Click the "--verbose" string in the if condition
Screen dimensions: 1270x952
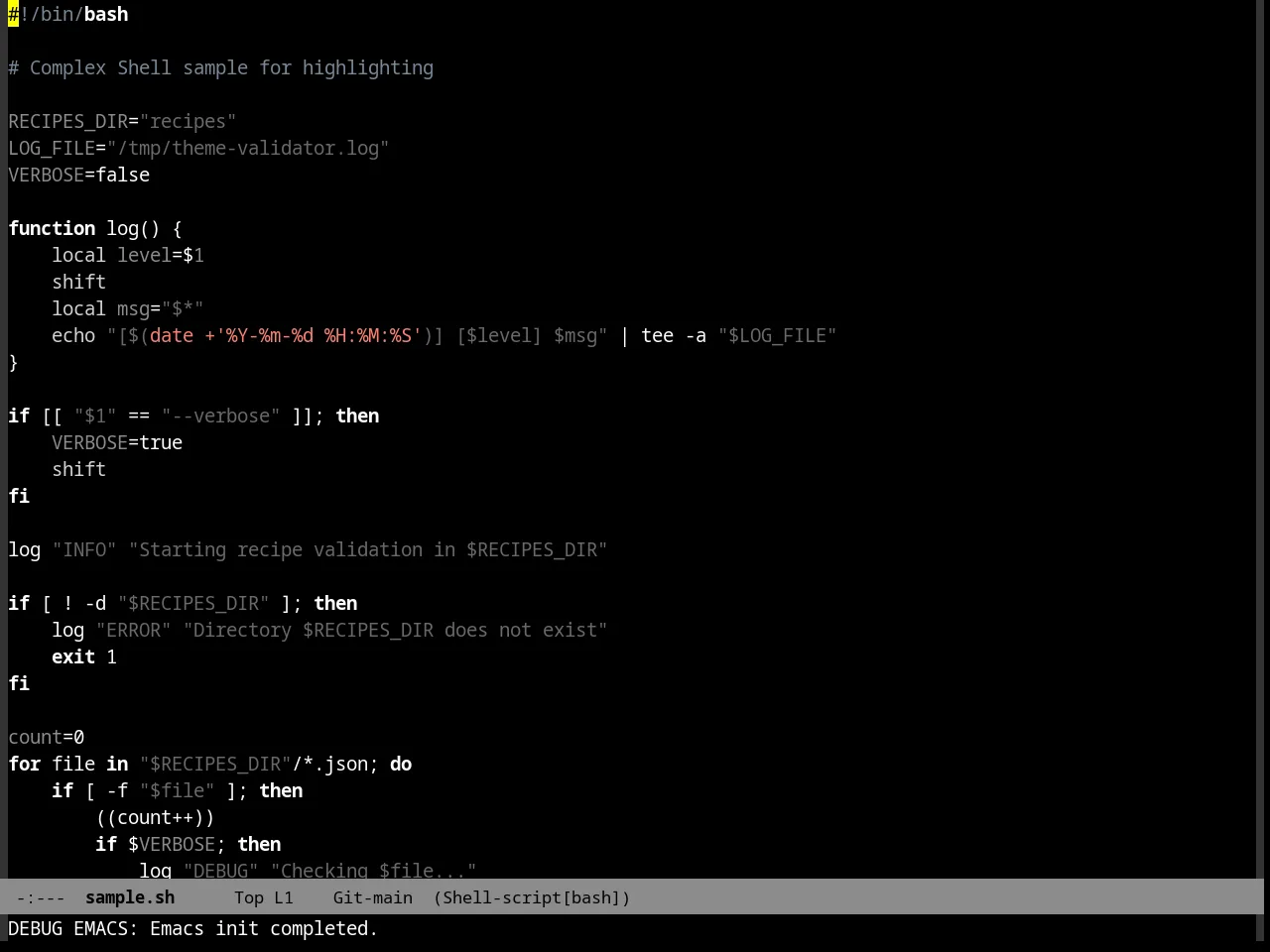pyautogui.click(x=220, y=416)
